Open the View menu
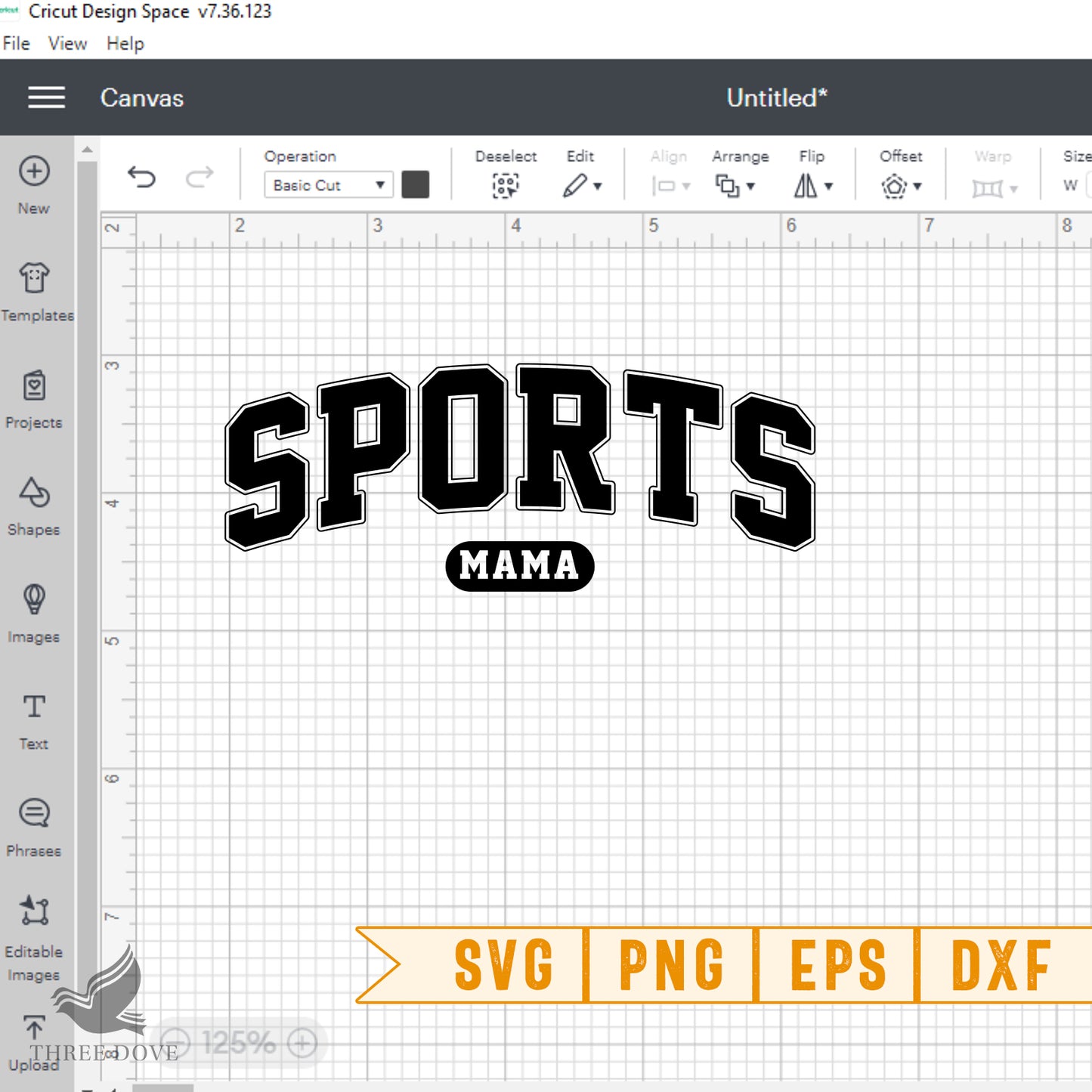This screenshot has height=1092, width=1092. click(x=68, y=44)
